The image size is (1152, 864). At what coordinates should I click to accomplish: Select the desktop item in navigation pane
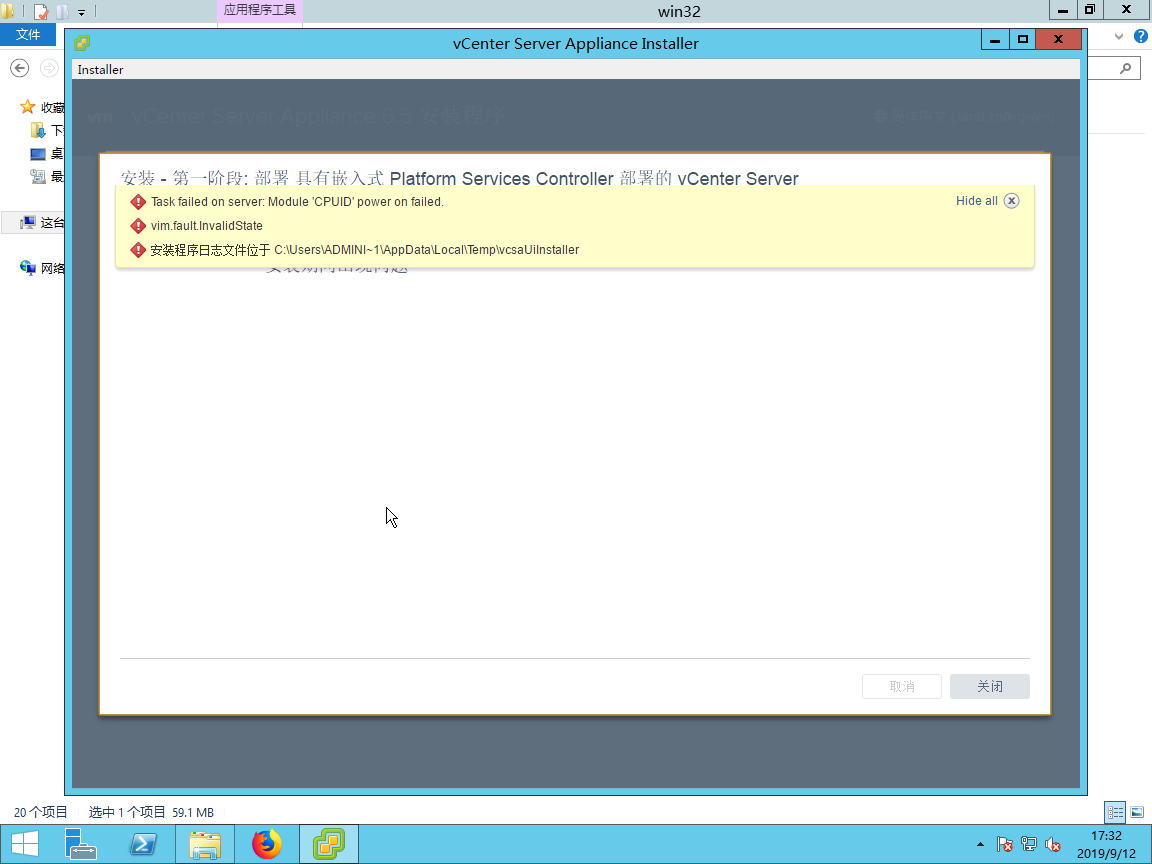47,154
